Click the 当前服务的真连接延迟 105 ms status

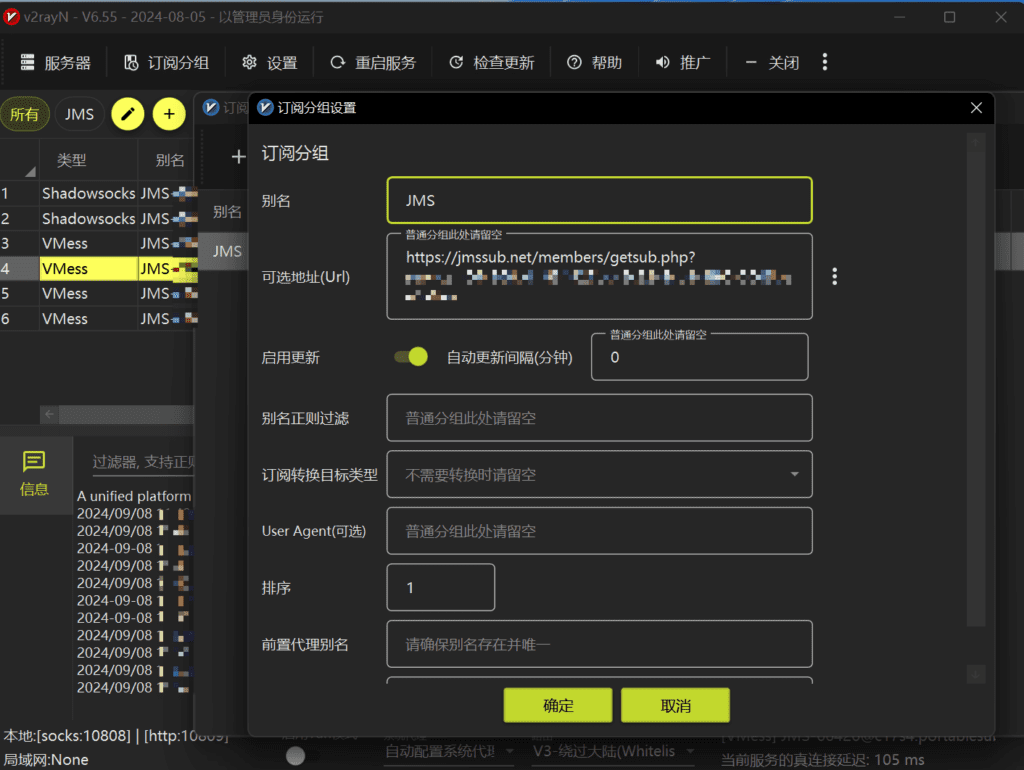coord(822,760)
